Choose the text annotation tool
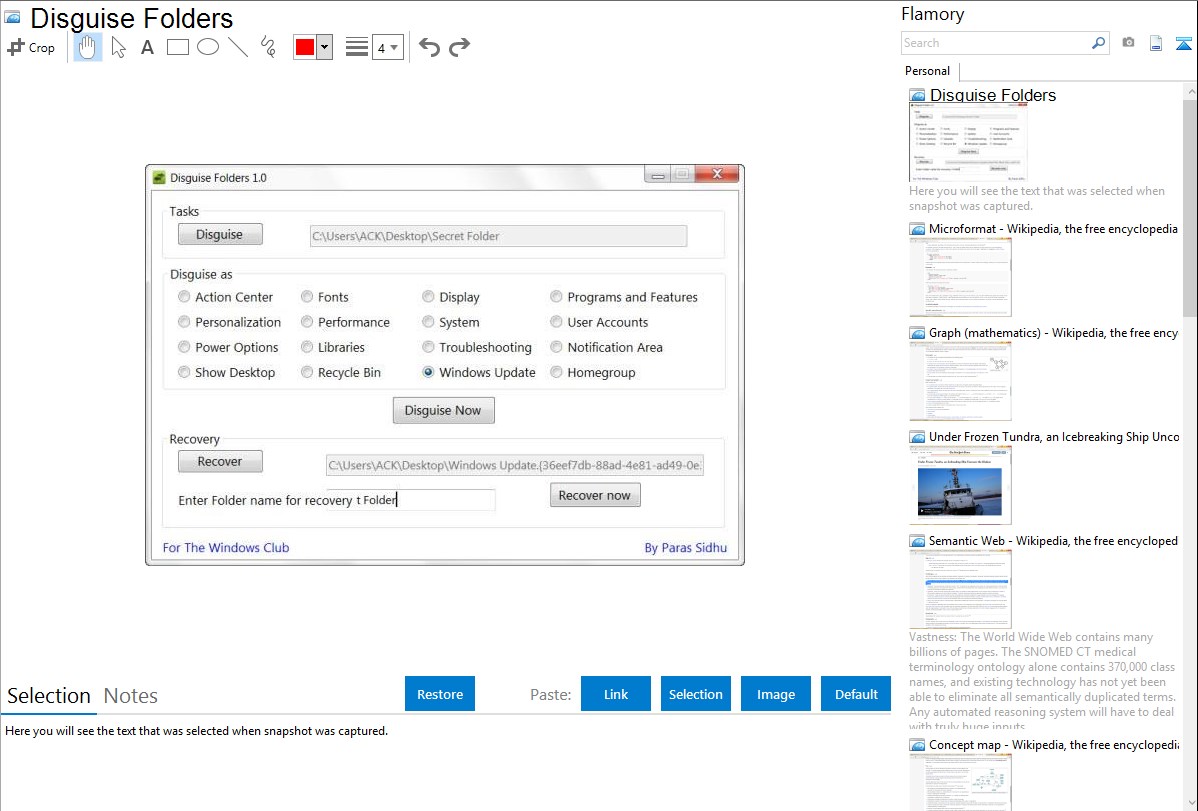 coord(147,47)
